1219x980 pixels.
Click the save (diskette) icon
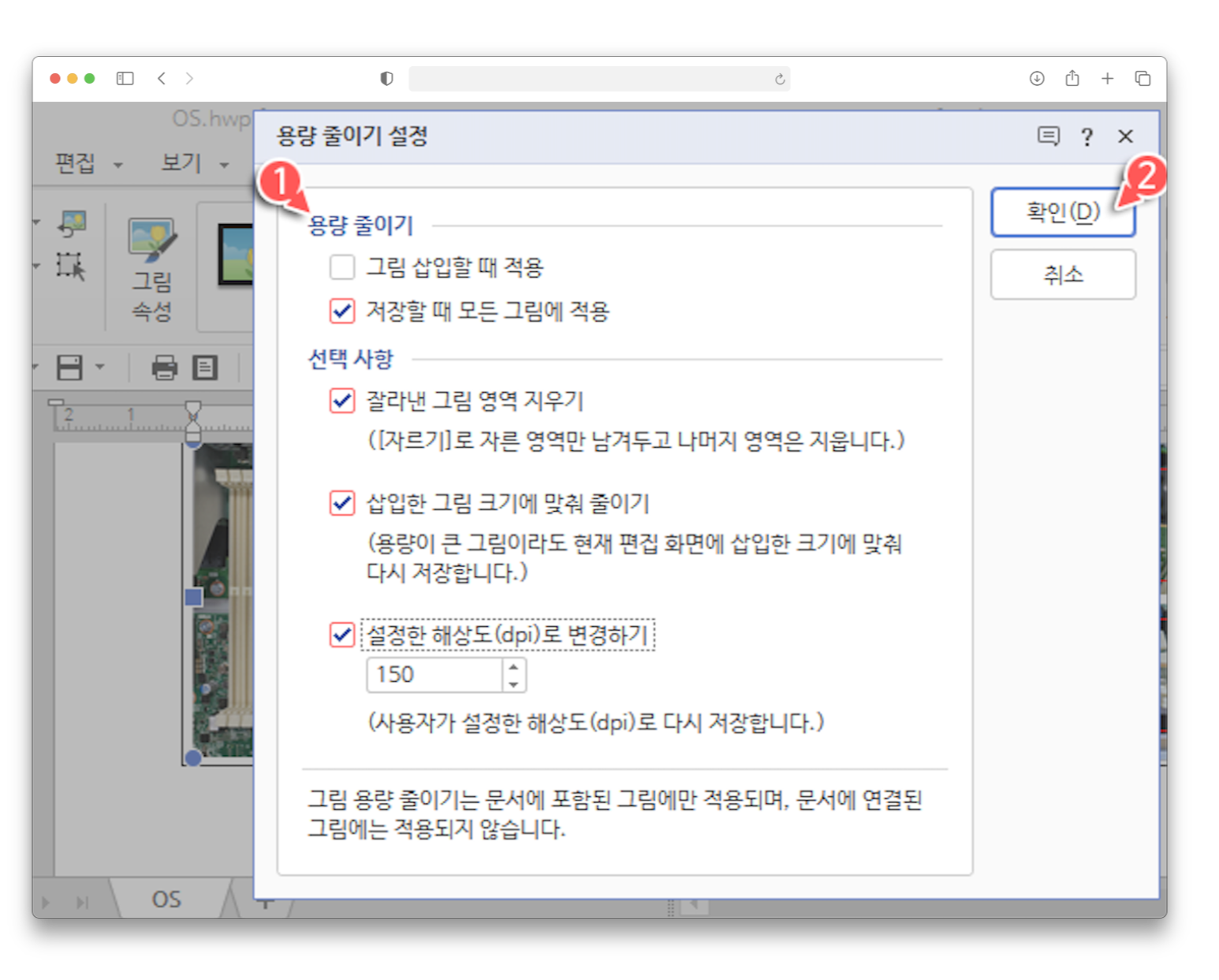[x=69, y=367]
